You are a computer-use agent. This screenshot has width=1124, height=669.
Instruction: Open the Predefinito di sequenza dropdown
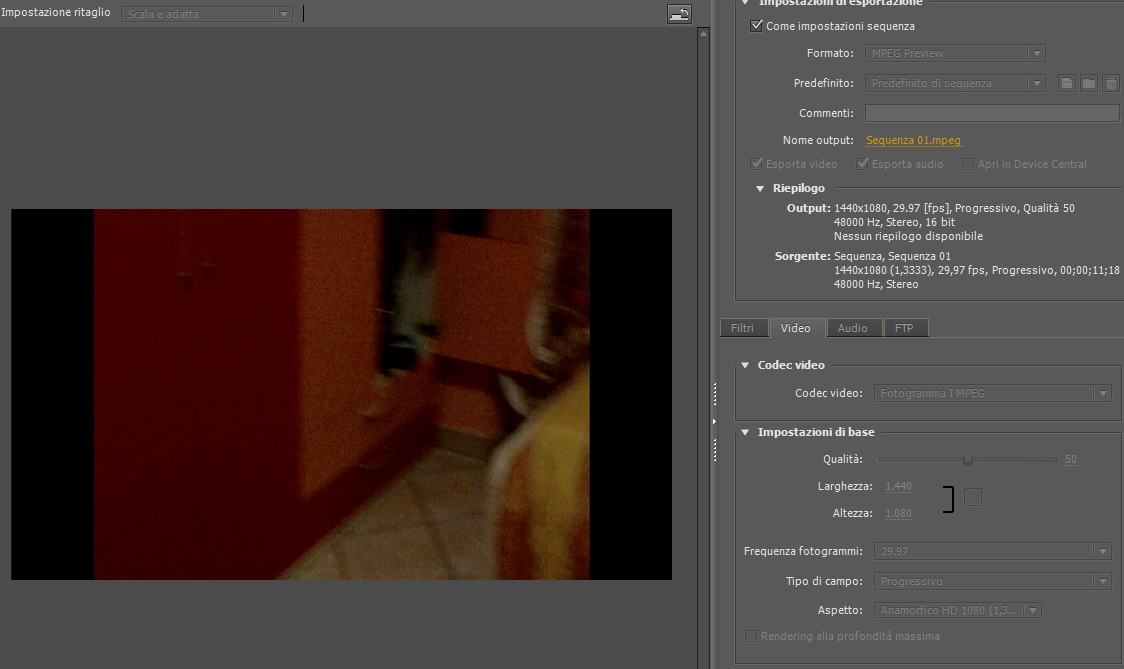click(955, 83)
